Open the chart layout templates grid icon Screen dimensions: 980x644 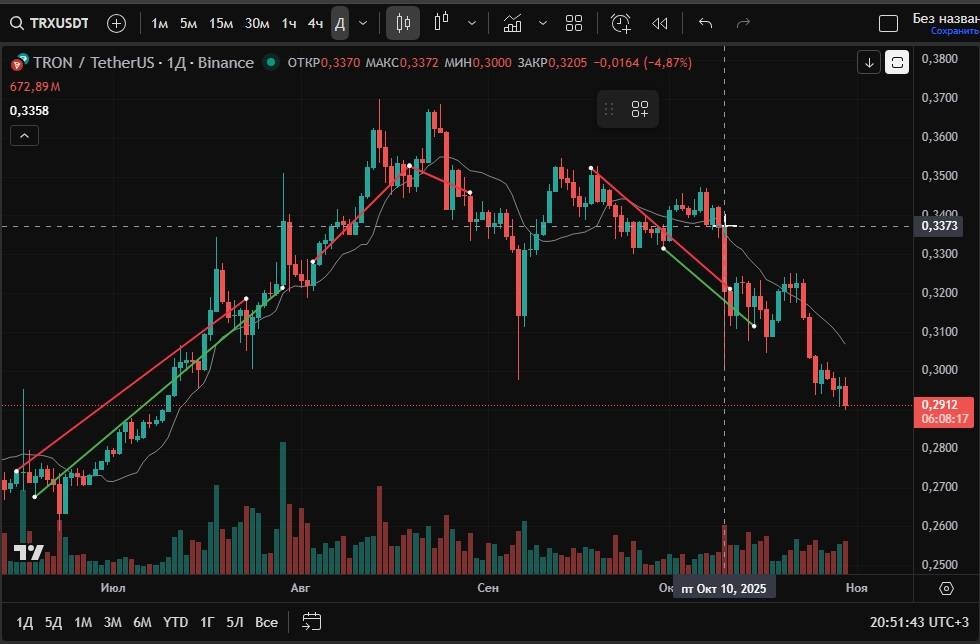(574, 23)
